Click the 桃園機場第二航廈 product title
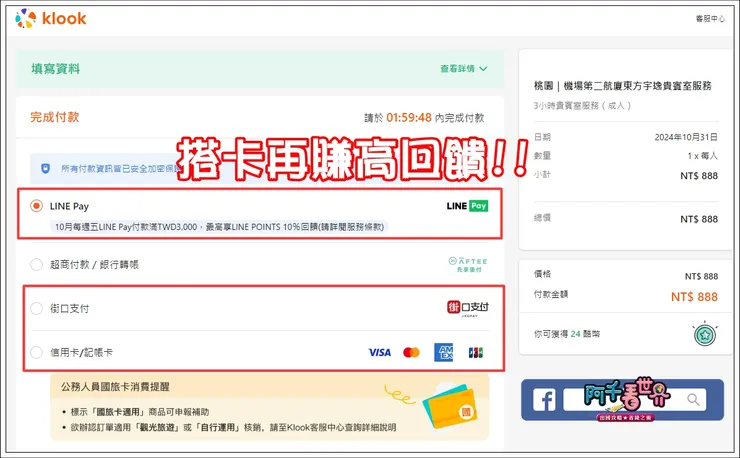The width and height of the screenshot is (740, 458). coord(623,86)
